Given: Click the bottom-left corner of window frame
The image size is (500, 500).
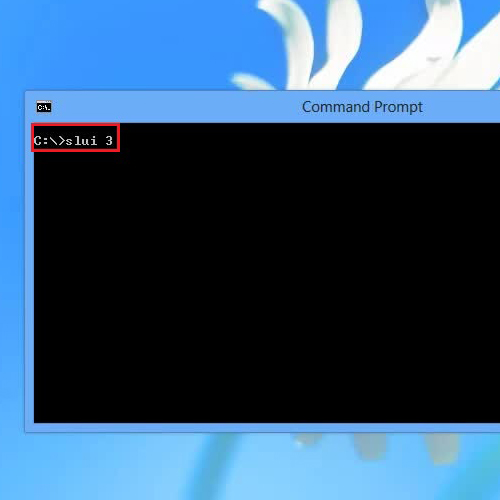Looking at the screenshot, I should (28, 429).
